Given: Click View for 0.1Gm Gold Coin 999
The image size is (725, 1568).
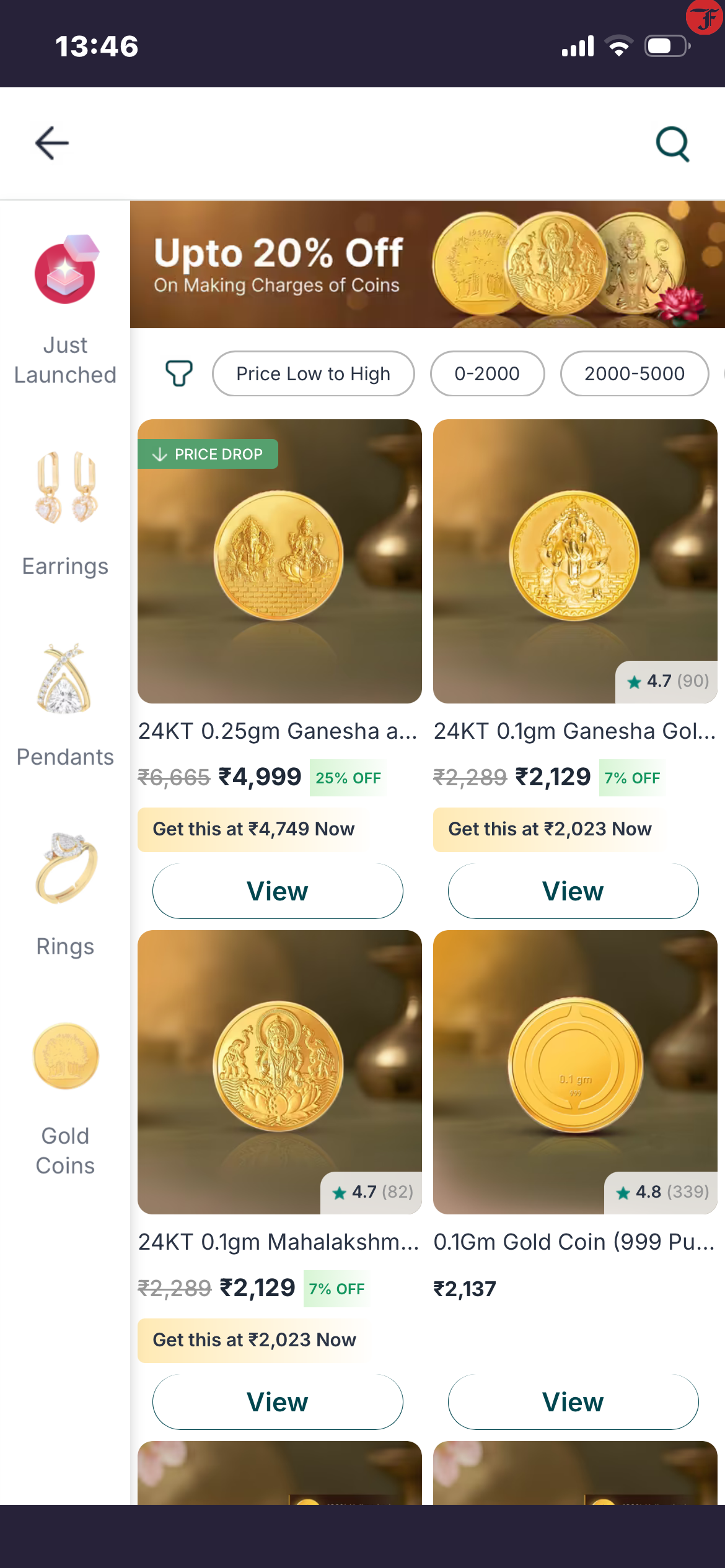Looking at the screenshot, I should coord(573,1402).
